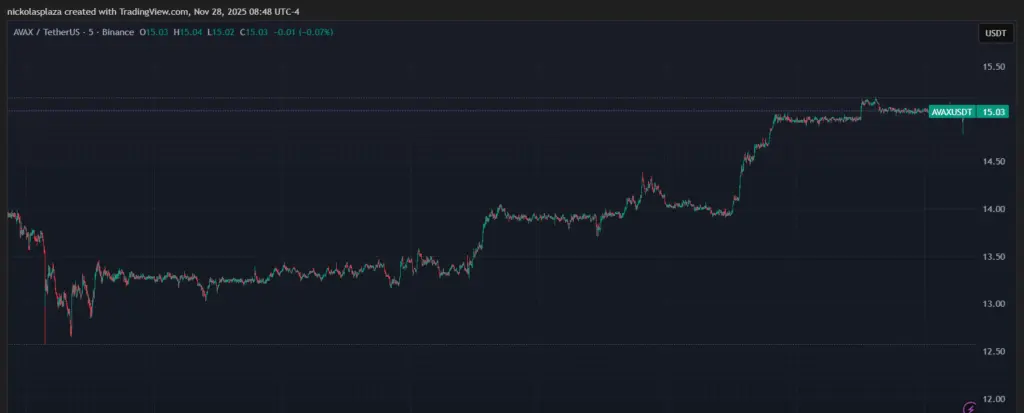
Task: Click the 13.50 price axis label
Action: pos(993,257)
